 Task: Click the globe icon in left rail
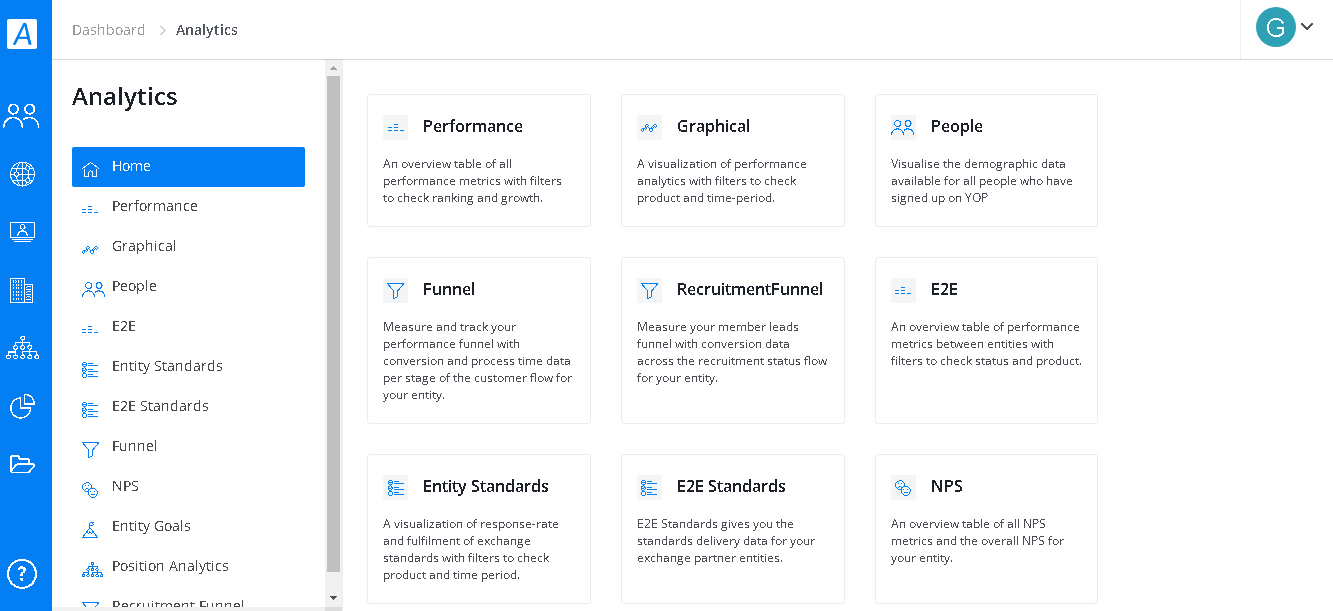point(22,174)
